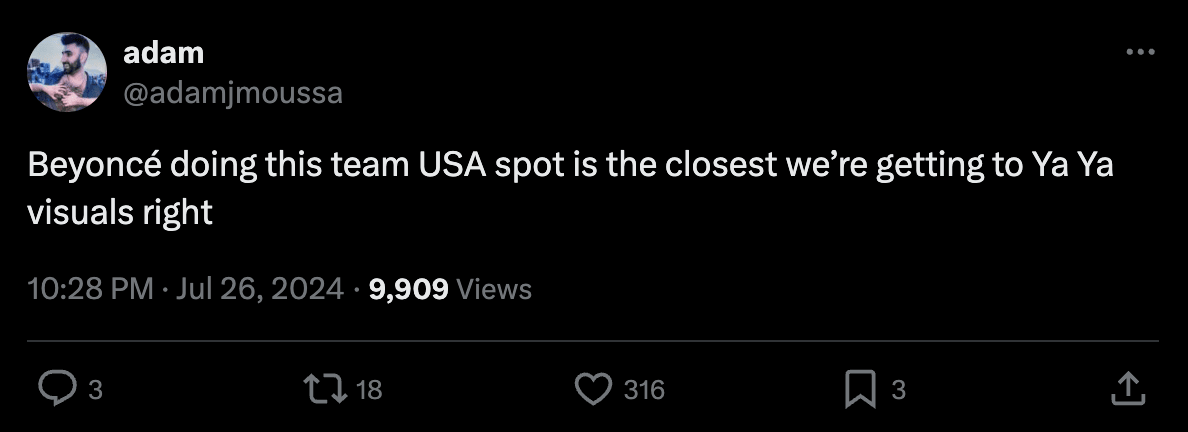Open the three-dot more options menu

1140,53
